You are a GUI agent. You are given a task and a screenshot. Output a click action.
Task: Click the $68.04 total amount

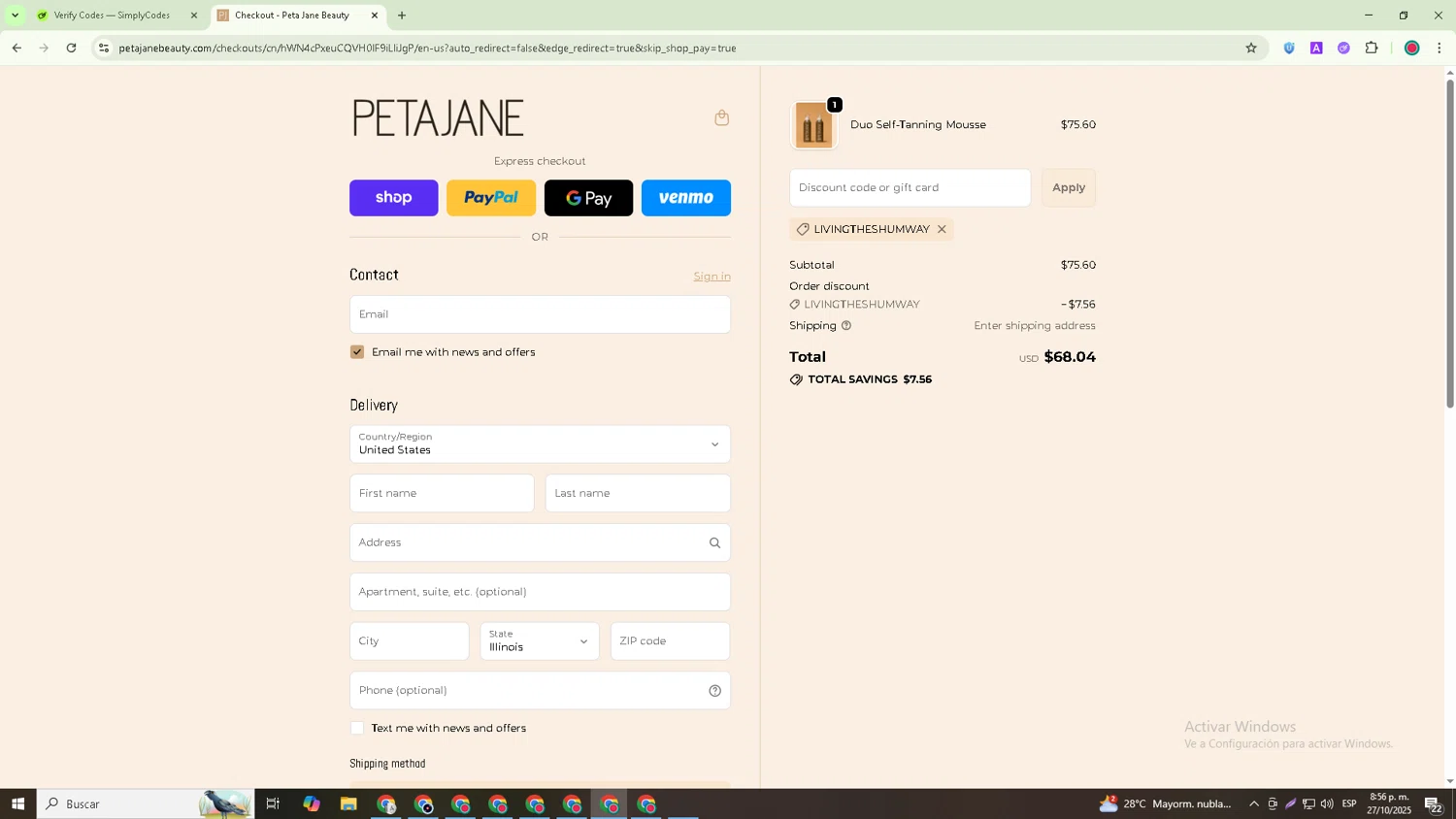(x=1070, y=357)
